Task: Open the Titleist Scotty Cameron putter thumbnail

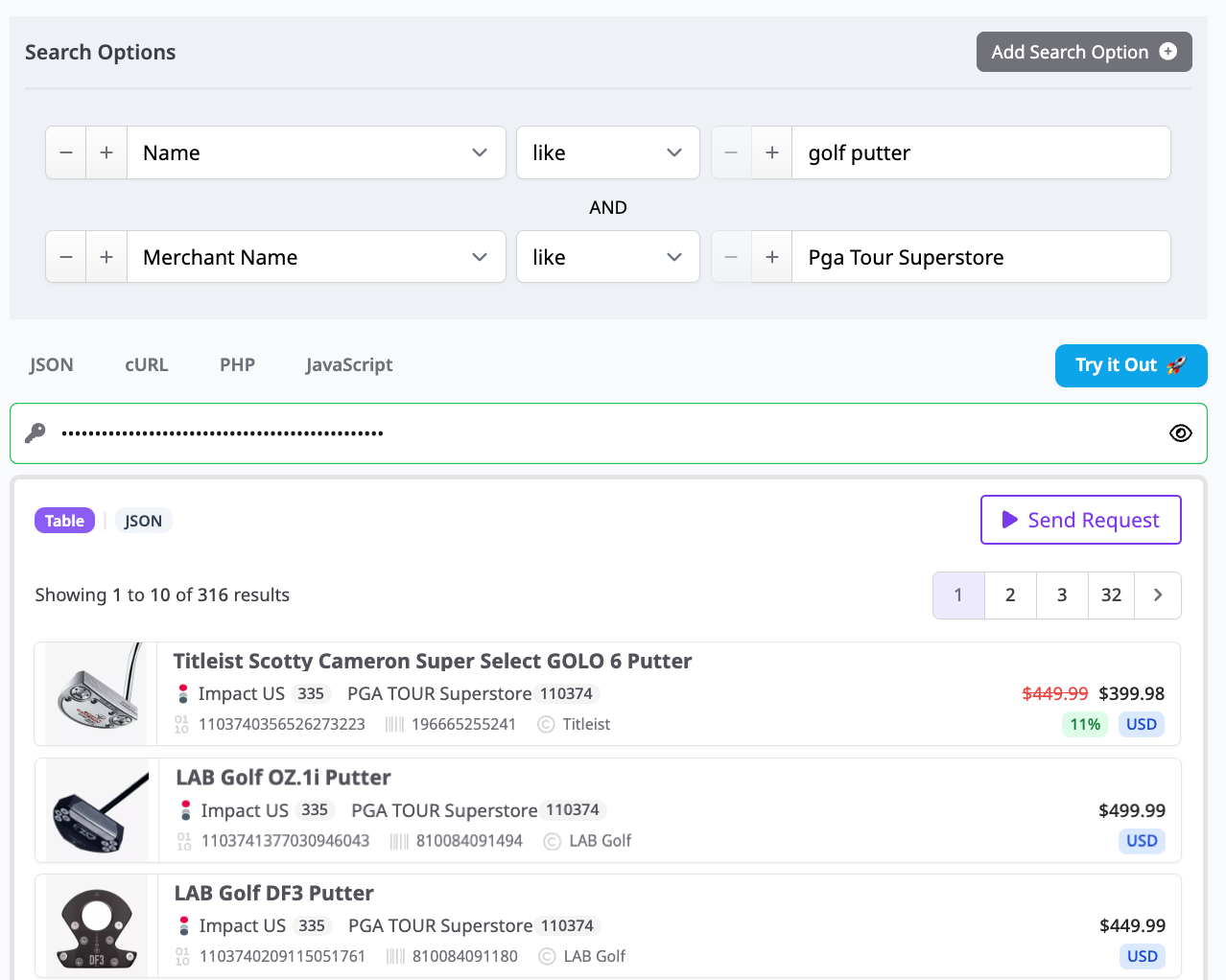Action: [x=96, y=693]
